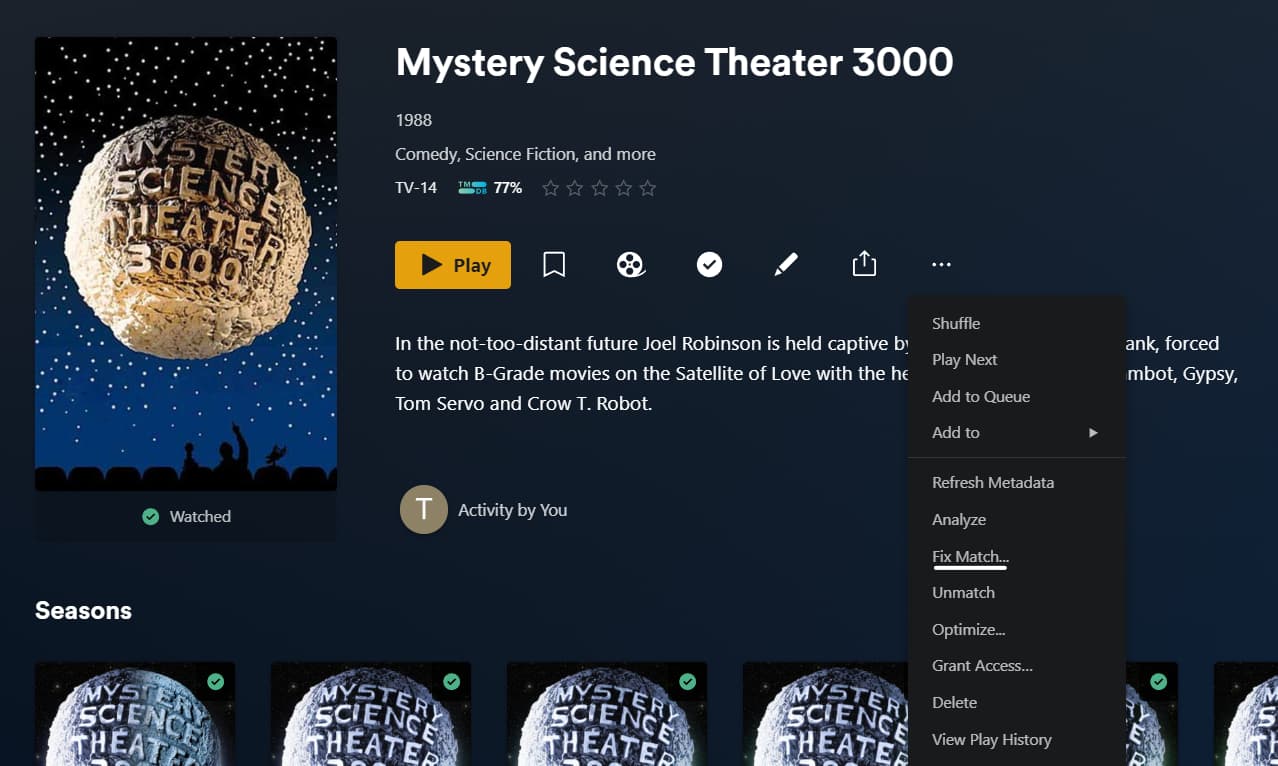Click the Seasons section heading
The width and height of the screenshot is (1278, 766).
[x=83, y=610]
